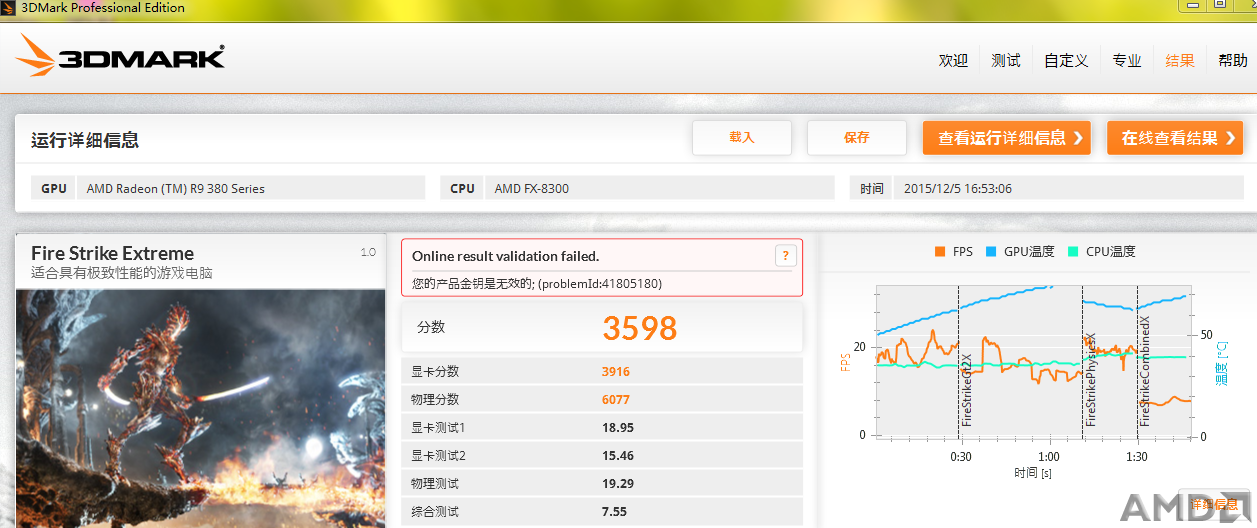
Task: Click the 时间 label
Action: coord(872,188)
